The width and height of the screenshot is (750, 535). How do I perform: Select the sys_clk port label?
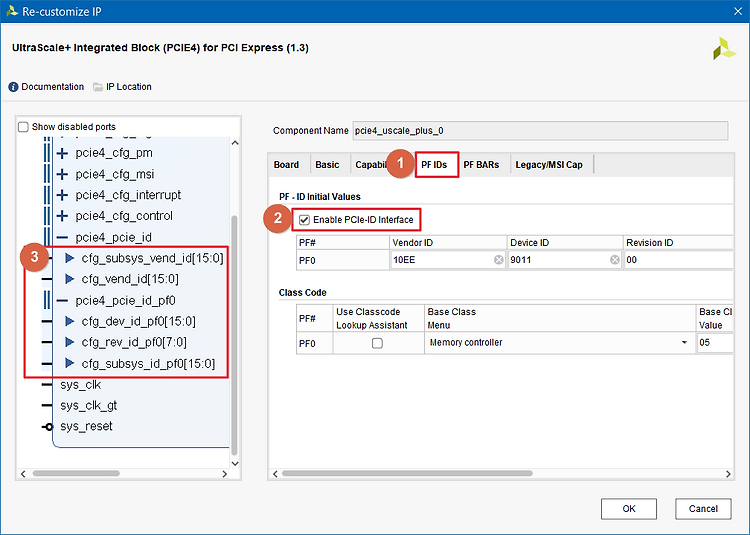coord(80,385)
